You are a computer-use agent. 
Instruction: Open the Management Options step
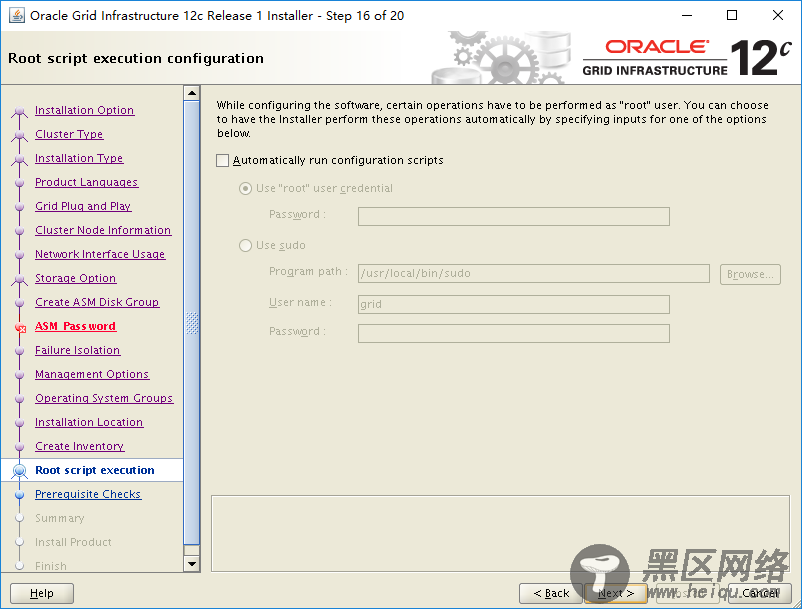tap(92, 374)
